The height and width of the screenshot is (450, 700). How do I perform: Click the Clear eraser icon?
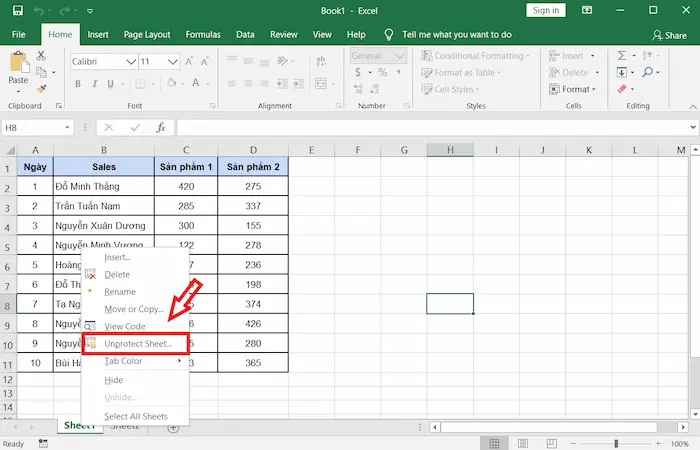[x=621, y=89]
